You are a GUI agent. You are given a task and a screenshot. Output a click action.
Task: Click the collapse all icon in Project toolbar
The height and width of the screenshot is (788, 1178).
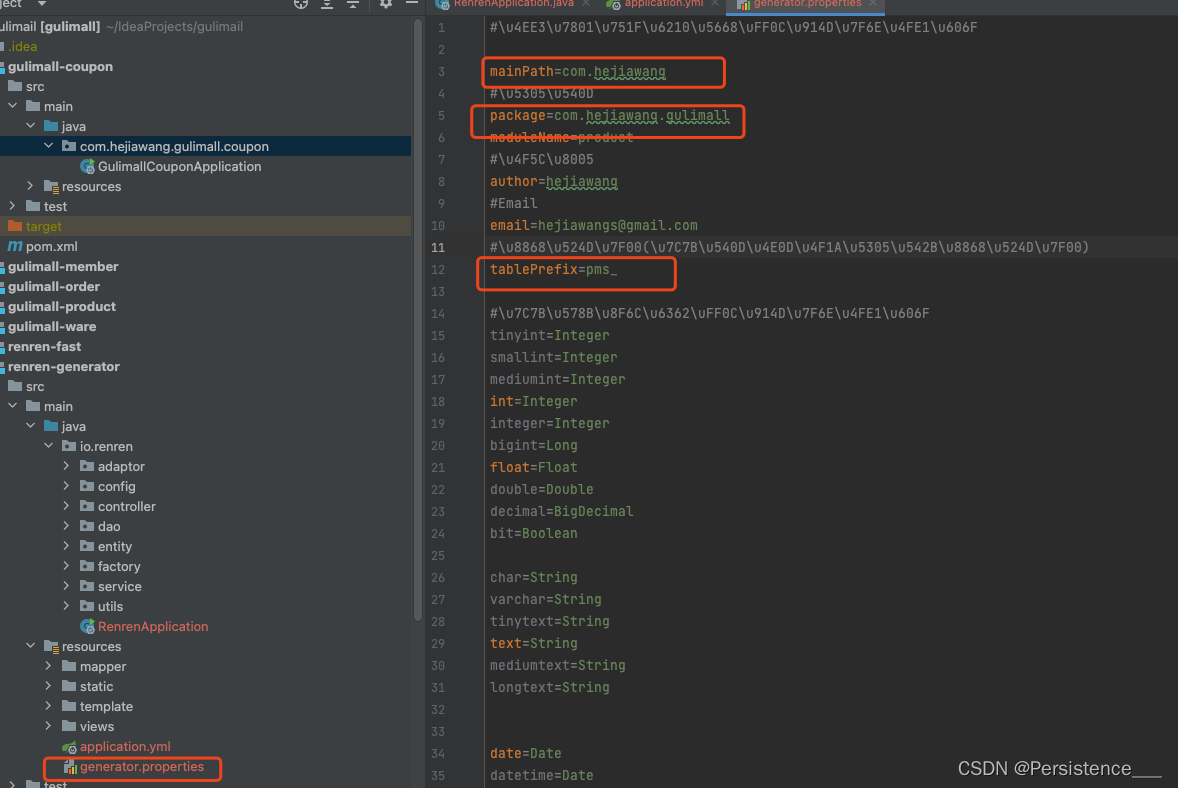pyautogui.click(x=352, y=4)
